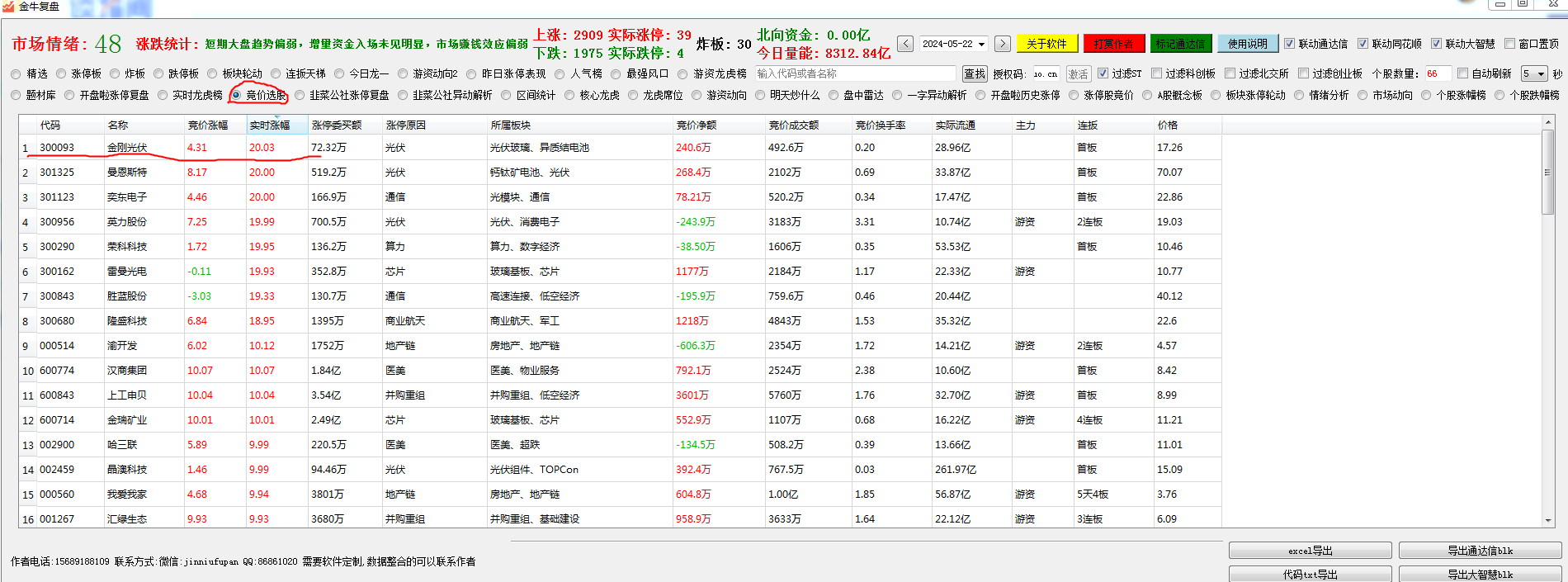Click the 竞价成交额 column header

point(809,125)
